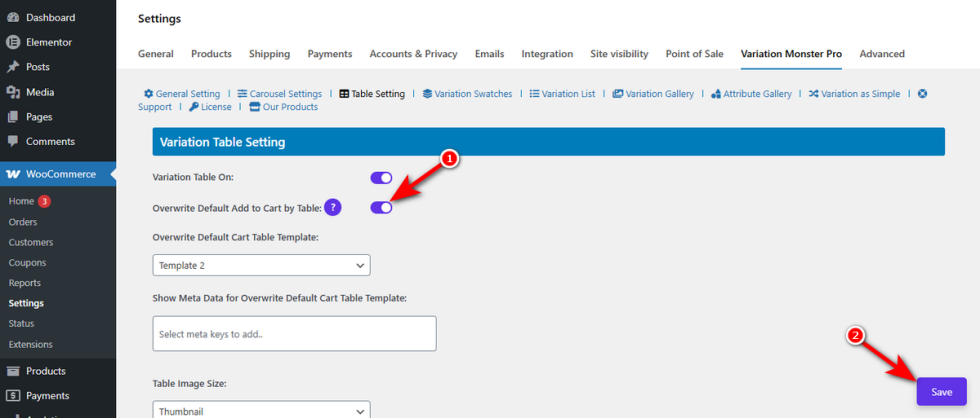This screenshot has width=980, height=418.
Task: Click the WooCommerce logo icon
Action: (12, 174)
